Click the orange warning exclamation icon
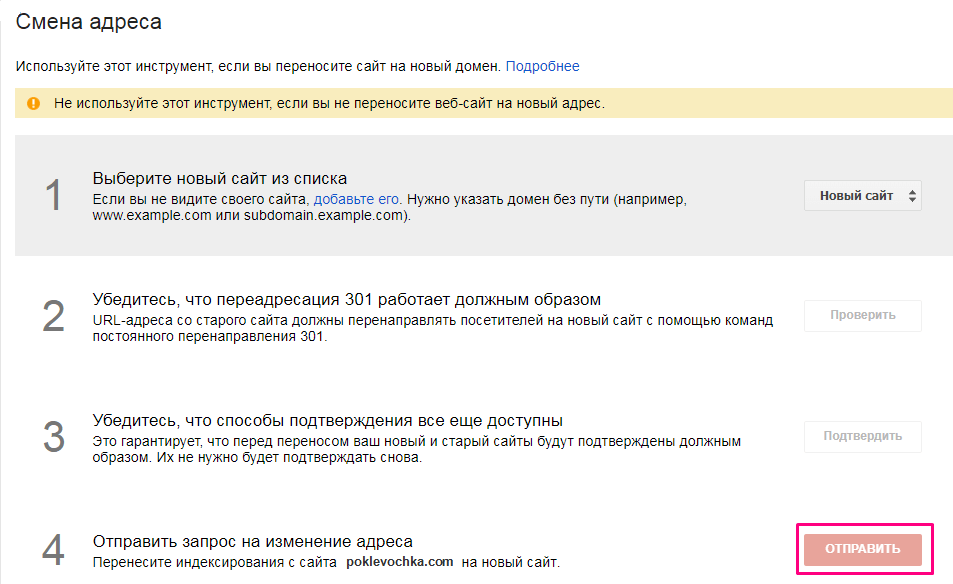Screen dimensions: 953x584 [x=34, y=103]
